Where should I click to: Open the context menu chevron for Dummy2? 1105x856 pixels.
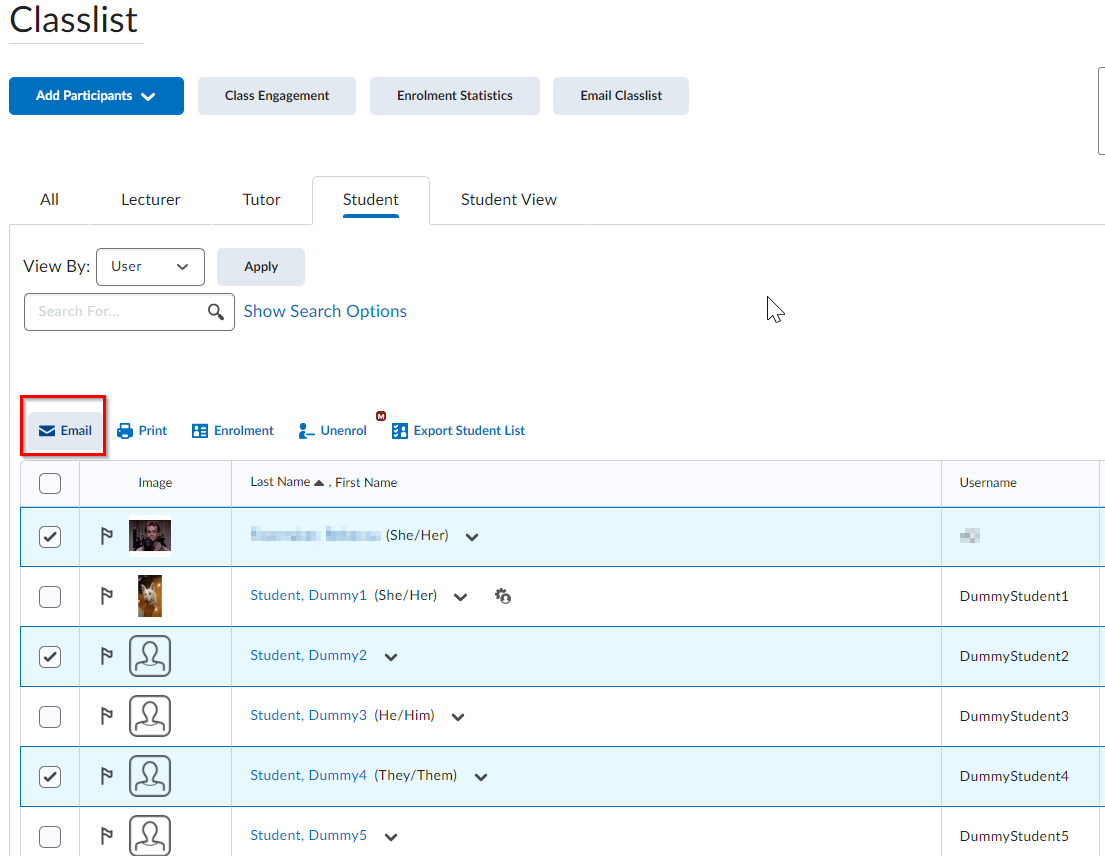point(391,657)
